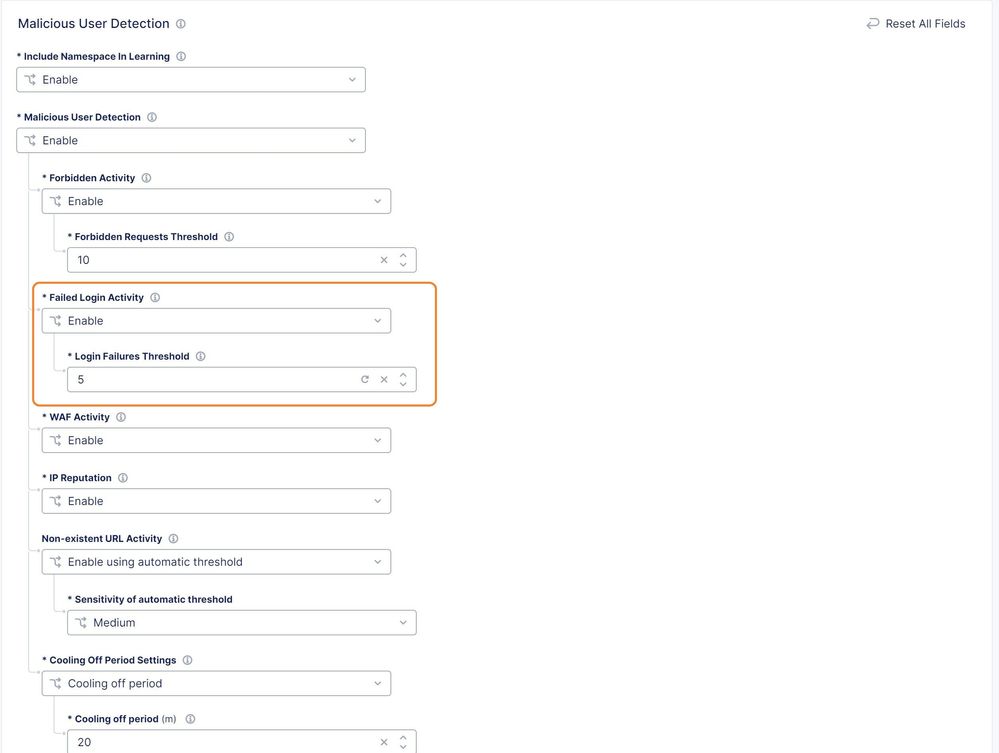
Task: Expand the Non-existent URL Activity dropdown
Action: click(x=216, y=562)
